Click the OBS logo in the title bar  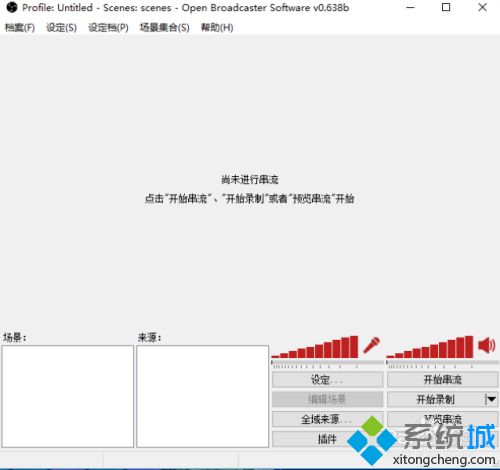12,7
